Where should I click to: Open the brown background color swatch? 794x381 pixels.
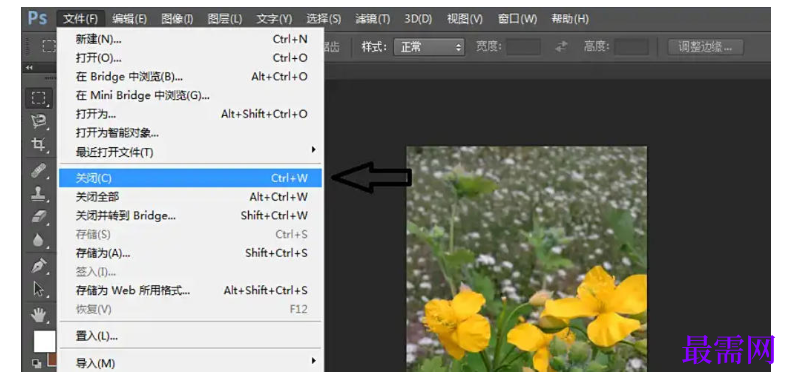(x=52, y=361)
